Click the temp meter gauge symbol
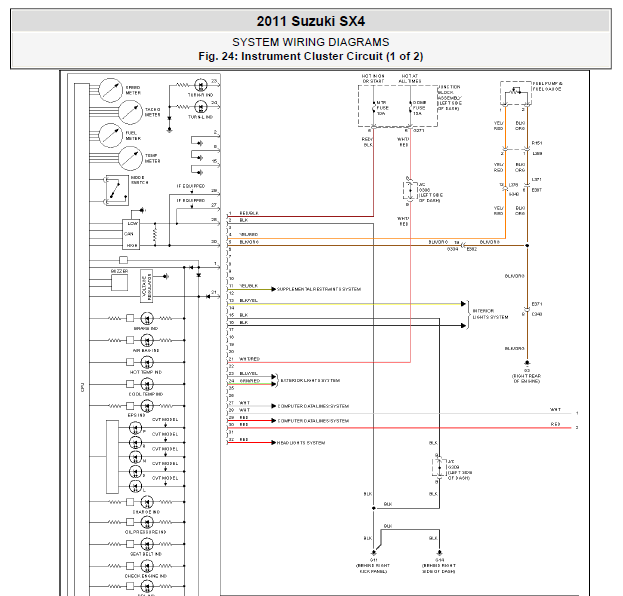 click(130, 158)
